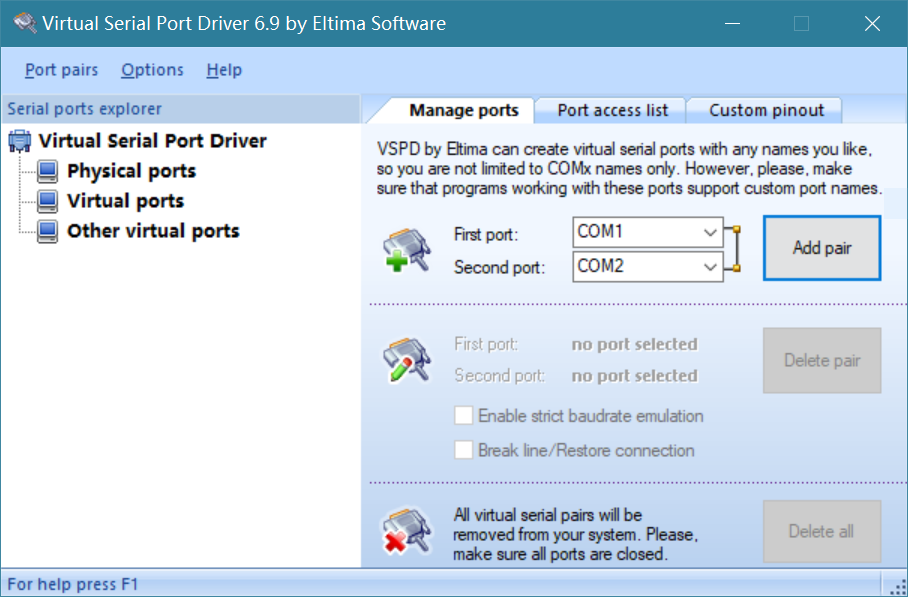The width and height of the screenshot is (908, 597).
Task: Open the Options menu
Action: [x=152, y=70]
